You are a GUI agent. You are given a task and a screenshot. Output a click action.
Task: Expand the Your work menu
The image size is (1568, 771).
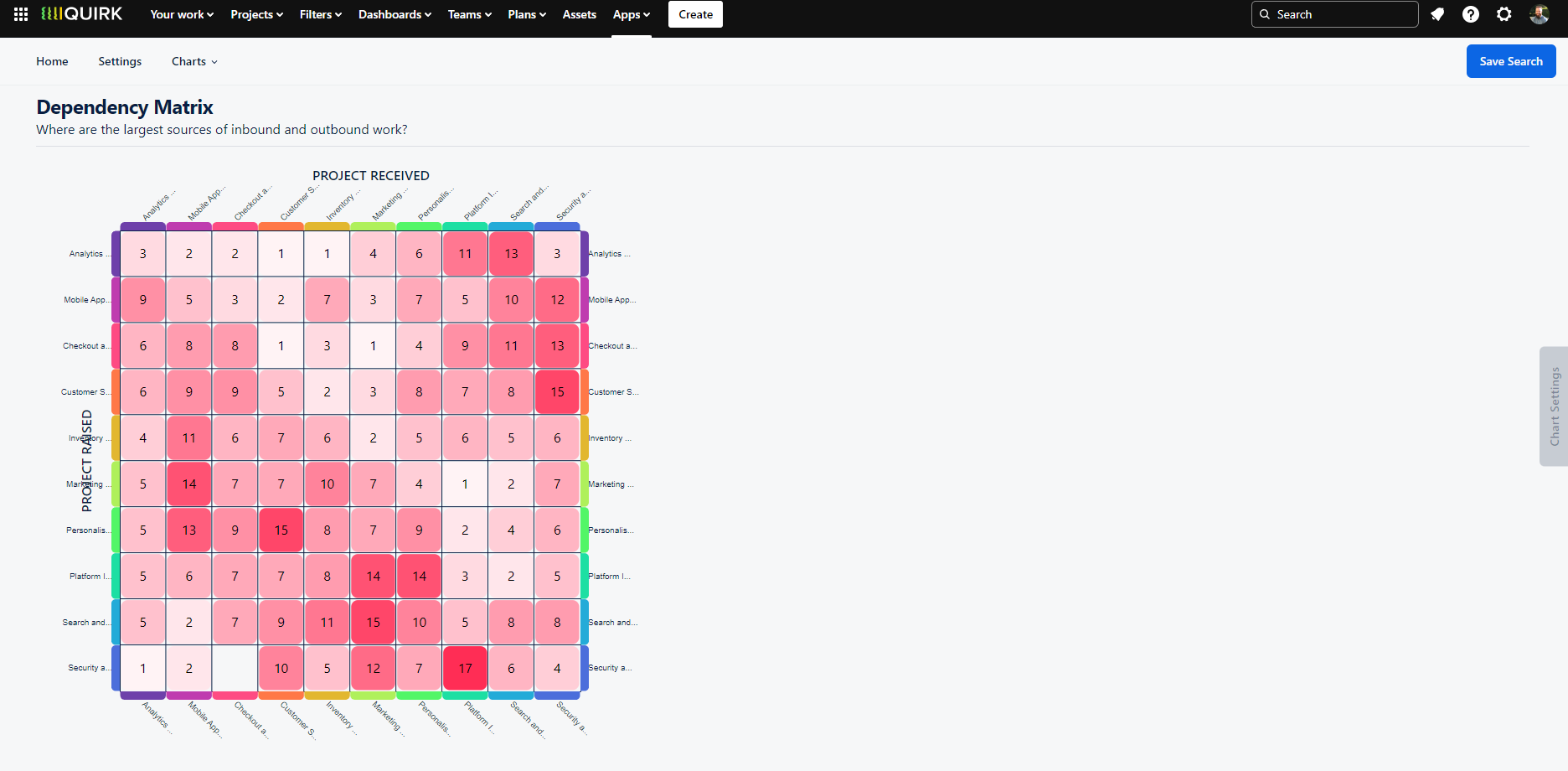click(x=182, y=14)
